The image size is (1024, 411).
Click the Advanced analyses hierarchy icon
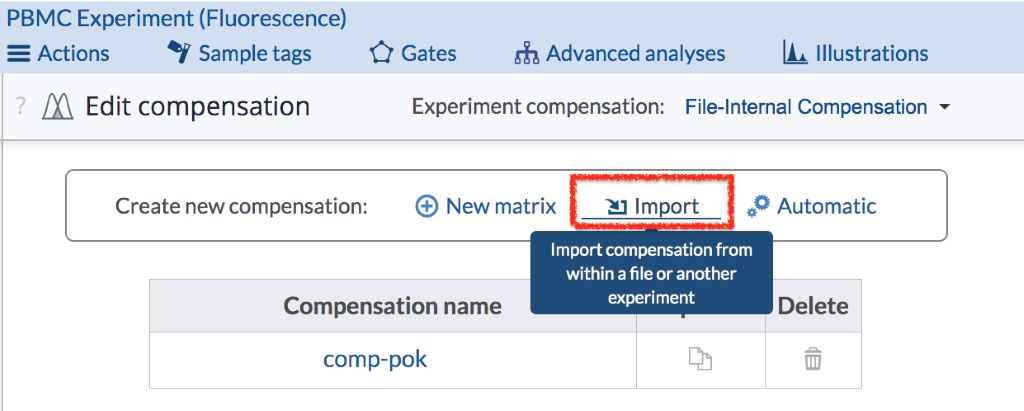pyautogui.click(x=526, y=54)
